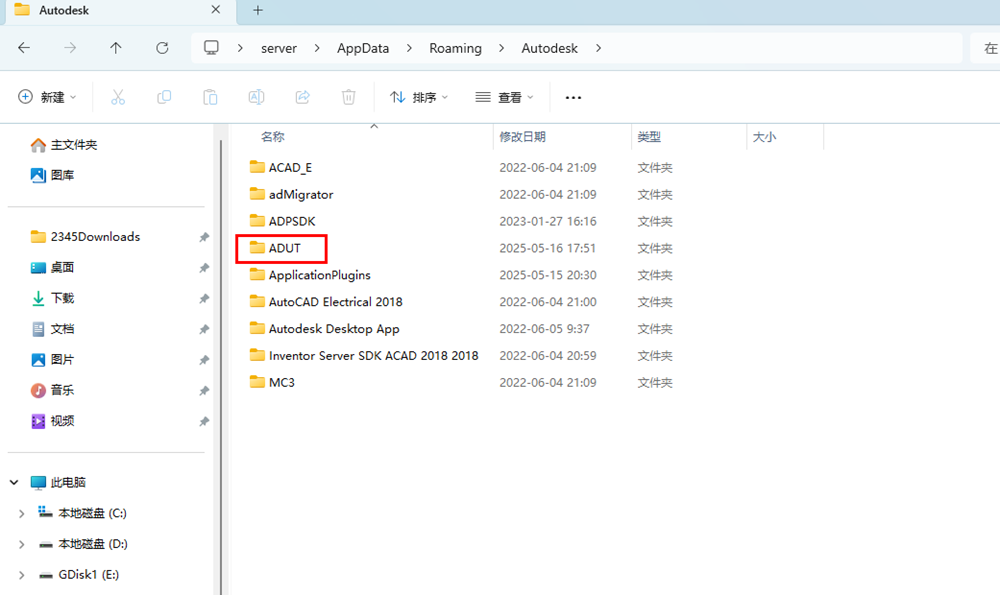1000x595 pixels.
Task: Open 下载 in quick access
Action: pos(53,298)
